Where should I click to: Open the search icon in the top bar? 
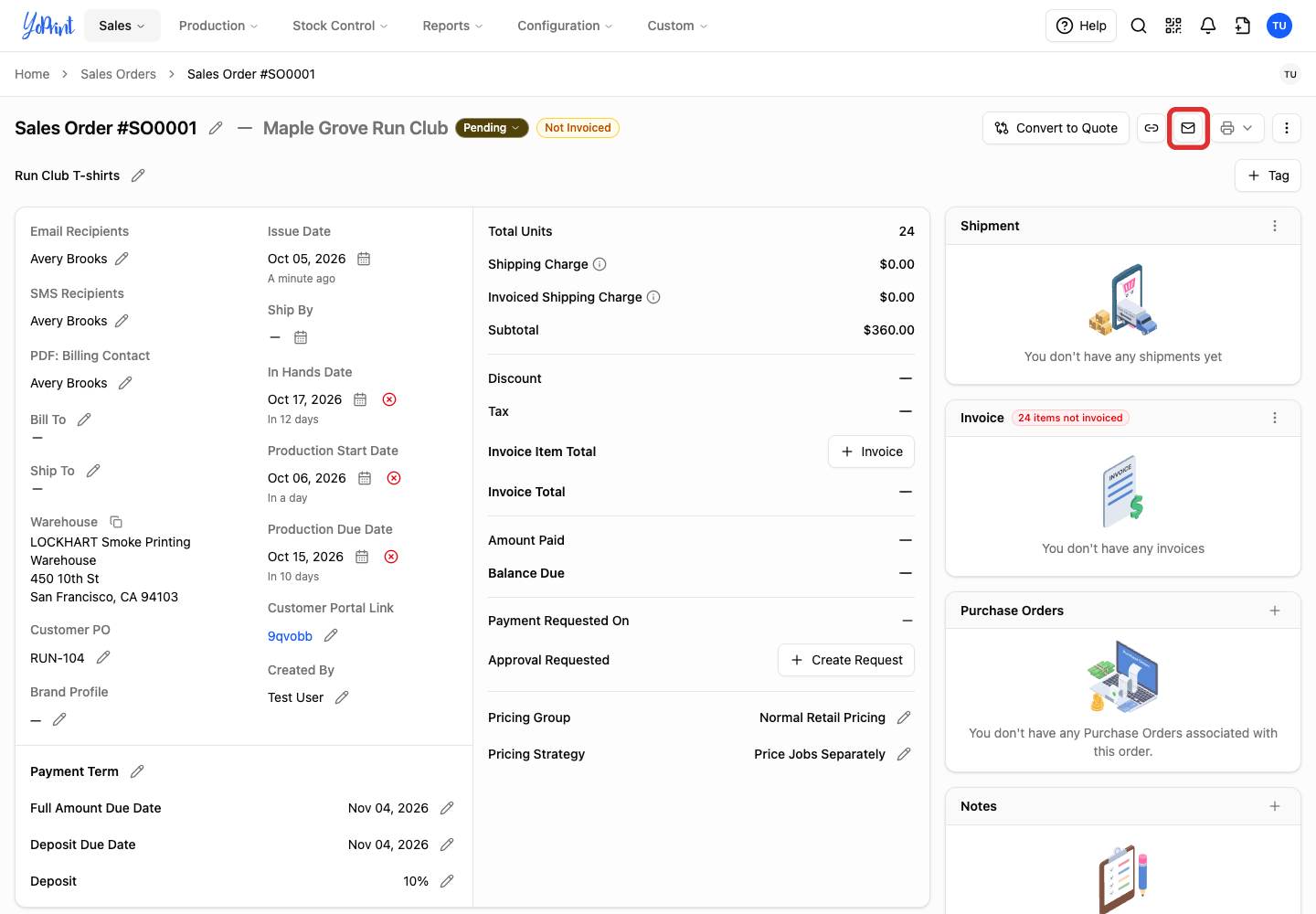[1139, 26]
